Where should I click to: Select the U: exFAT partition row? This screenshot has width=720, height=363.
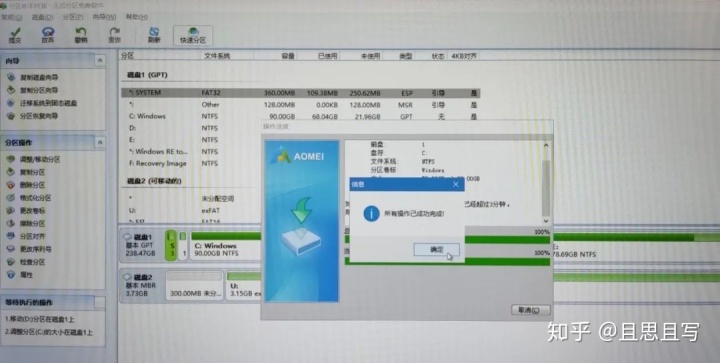click(x=191, y=211)
